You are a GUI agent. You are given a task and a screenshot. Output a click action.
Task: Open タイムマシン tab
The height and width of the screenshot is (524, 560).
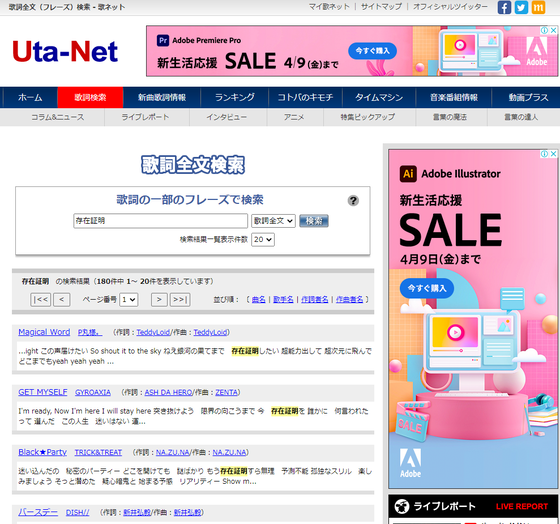click(379, 97)
